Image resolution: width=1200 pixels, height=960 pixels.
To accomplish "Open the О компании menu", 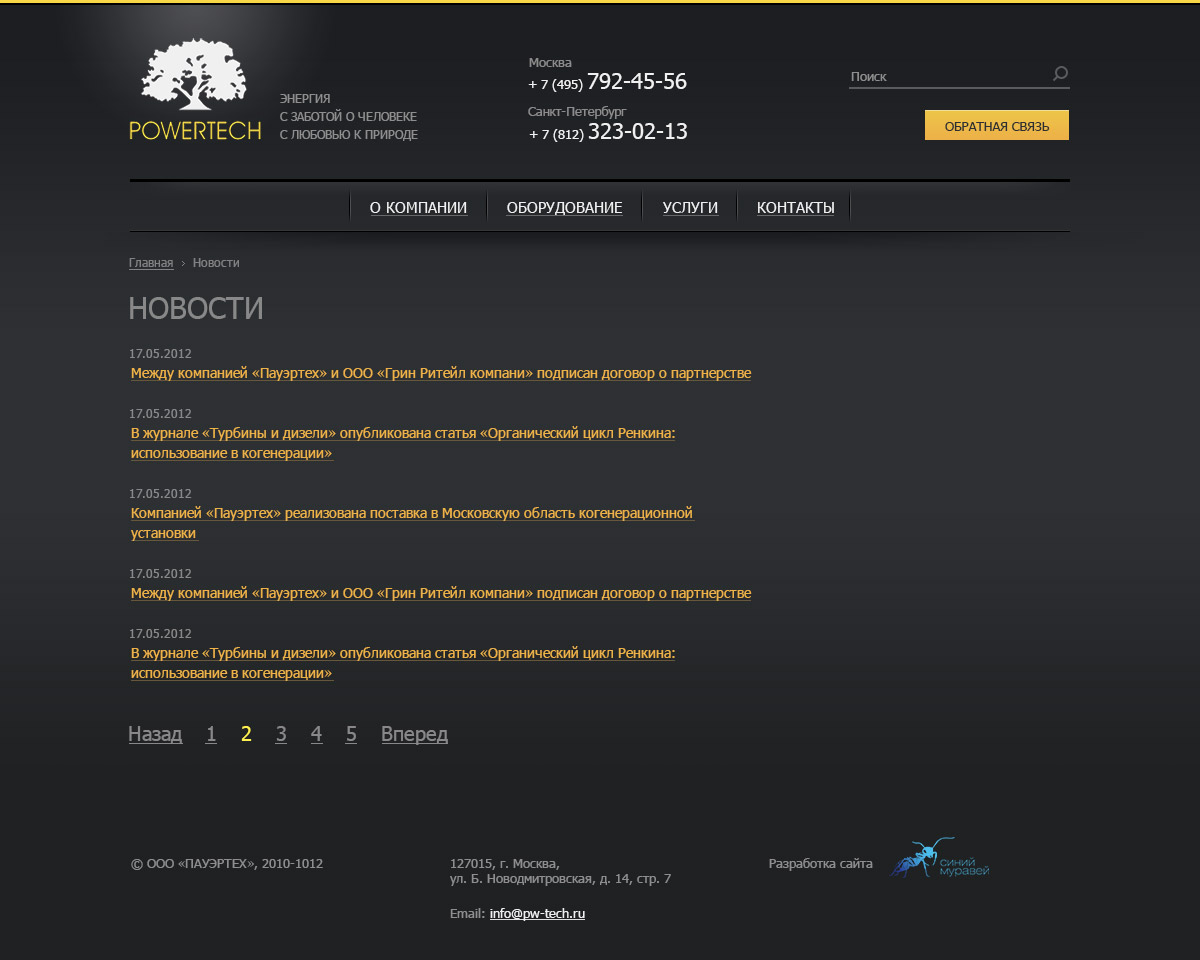I will [x=418, y=208].
